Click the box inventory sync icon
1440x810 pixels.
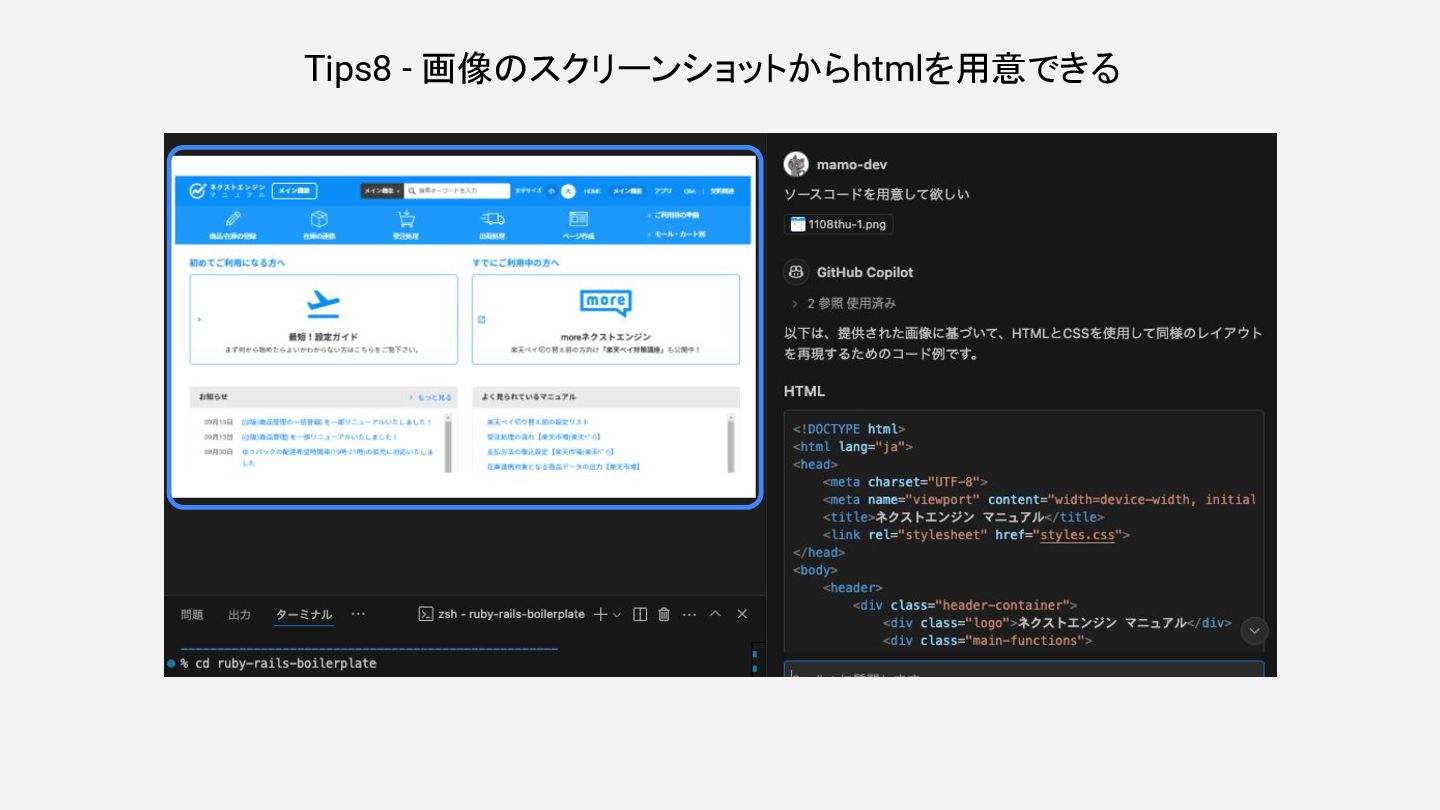click(319, 219)
